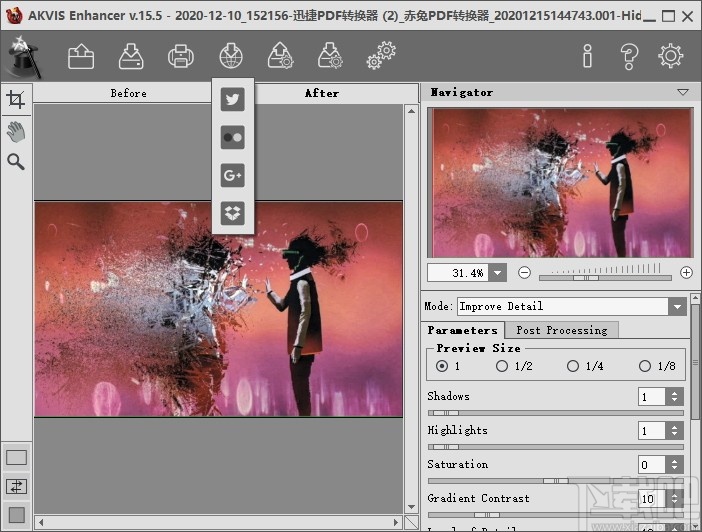
Task: Select Preview Size 1/4
Action: 573,366
